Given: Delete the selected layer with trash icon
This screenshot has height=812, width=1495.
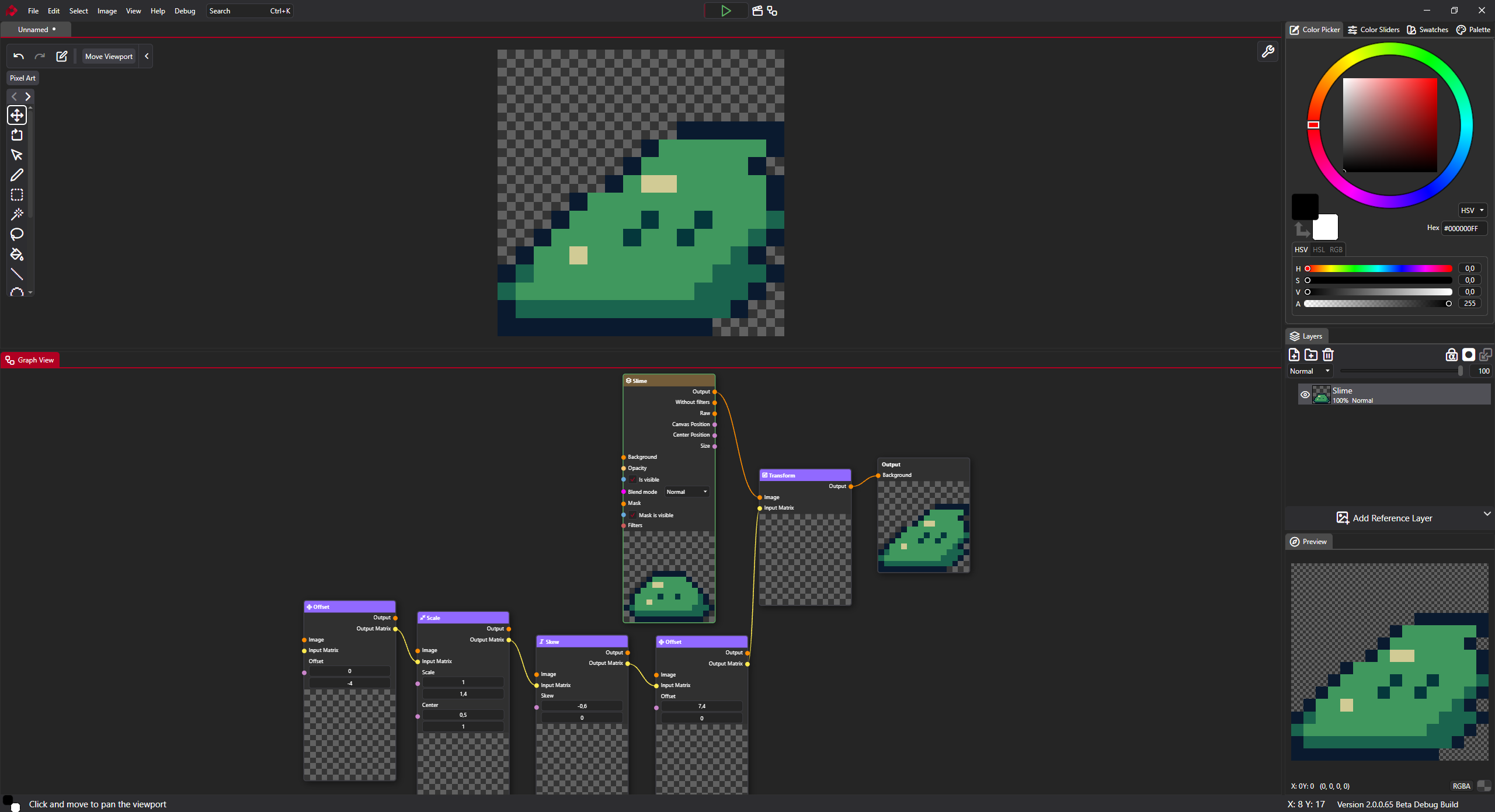Looking at the screenshot, I should pyautogui.click(x=1328, y=355).
